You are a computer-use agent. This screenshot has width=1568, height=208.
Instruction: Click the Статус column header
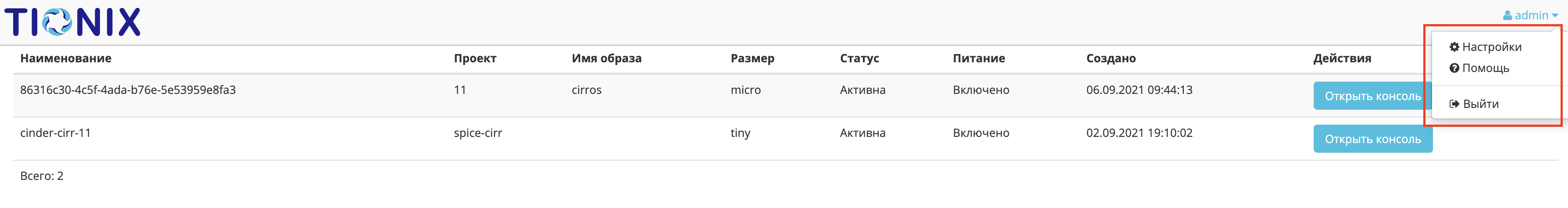[x=859, y=58]
